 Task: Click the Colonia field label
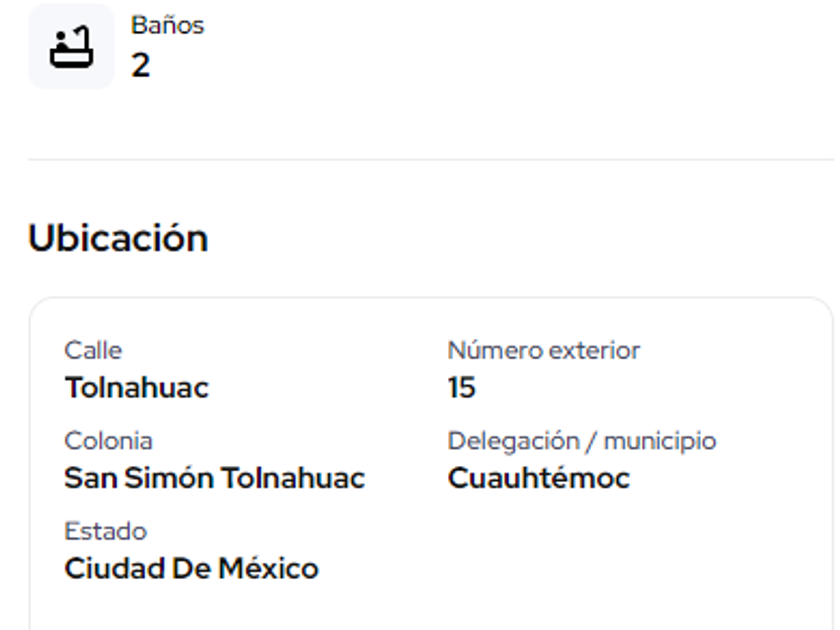(108, 441)
